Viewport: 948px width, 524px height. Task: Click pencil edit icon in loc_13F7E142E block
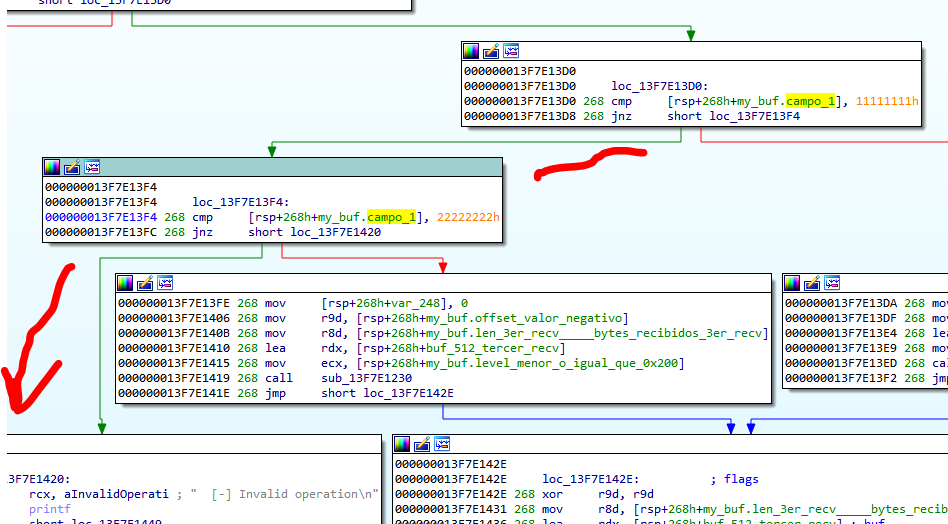pyautogui.click(x=422, y=444)
